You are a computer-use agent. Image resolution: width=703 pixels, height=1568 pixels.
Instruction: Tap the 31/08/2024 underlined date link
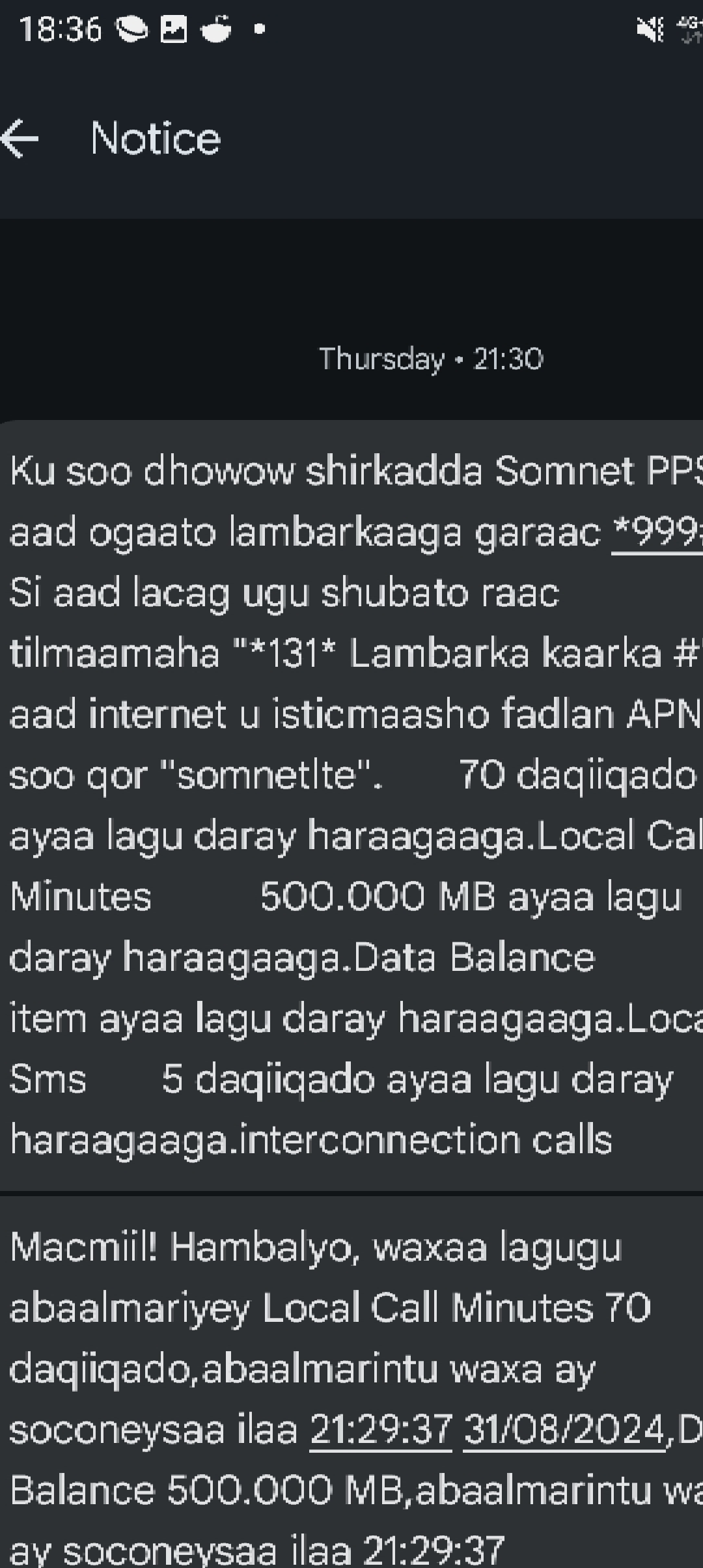(564, 1431)
